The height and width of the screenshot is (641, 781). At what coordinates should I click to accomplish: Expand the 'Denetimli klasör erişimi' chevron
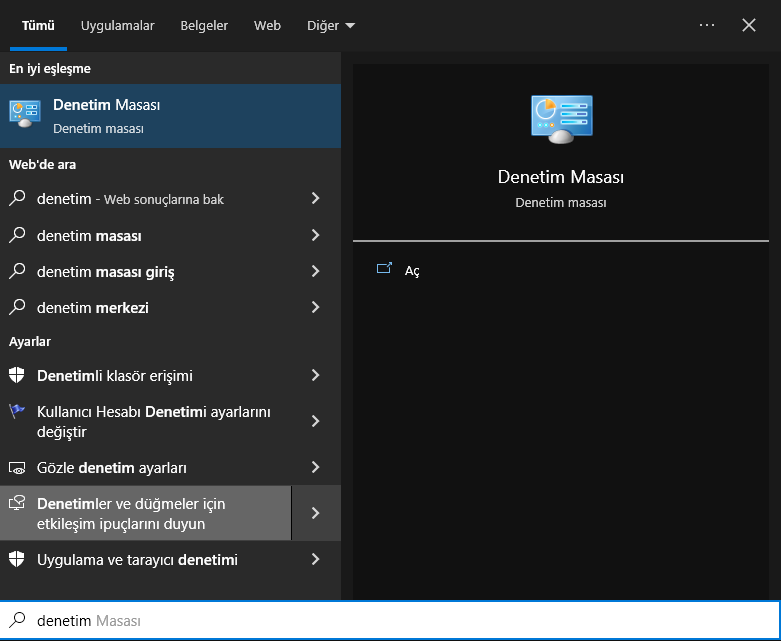[x=316, y=376]
